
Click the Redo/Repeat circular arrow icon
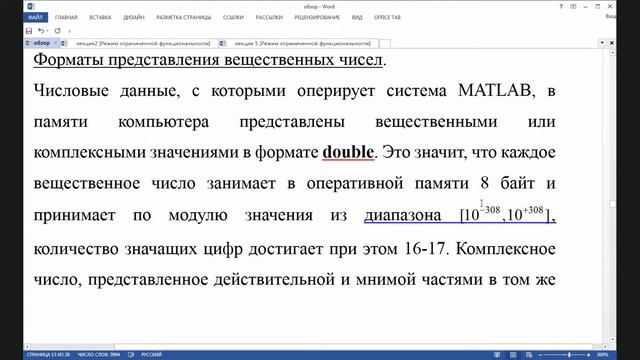(58, 31)
